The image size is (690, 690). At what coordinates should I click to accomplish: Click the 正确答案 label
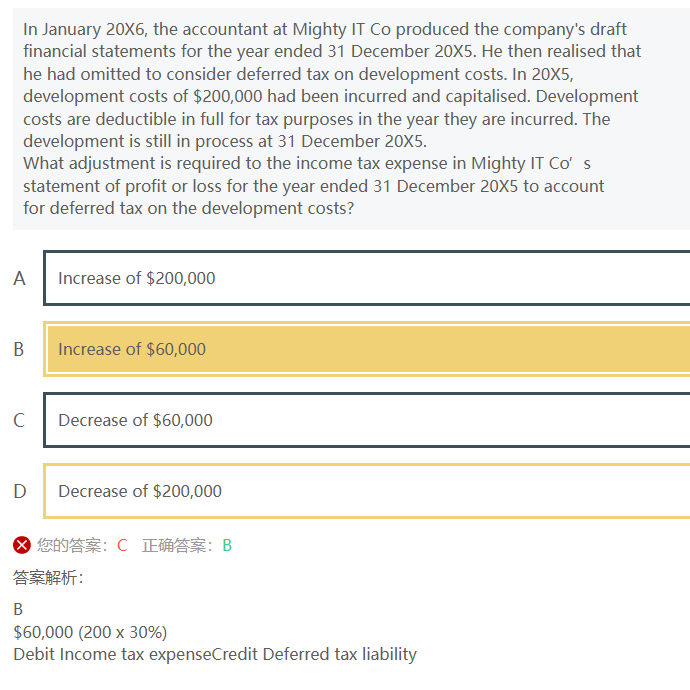point(177,545)
